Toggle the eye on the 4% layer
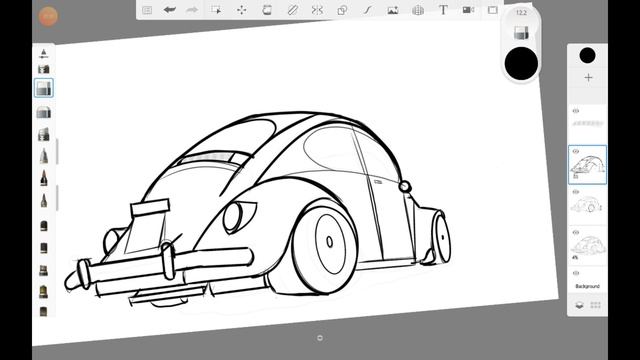 click(576, 233)
